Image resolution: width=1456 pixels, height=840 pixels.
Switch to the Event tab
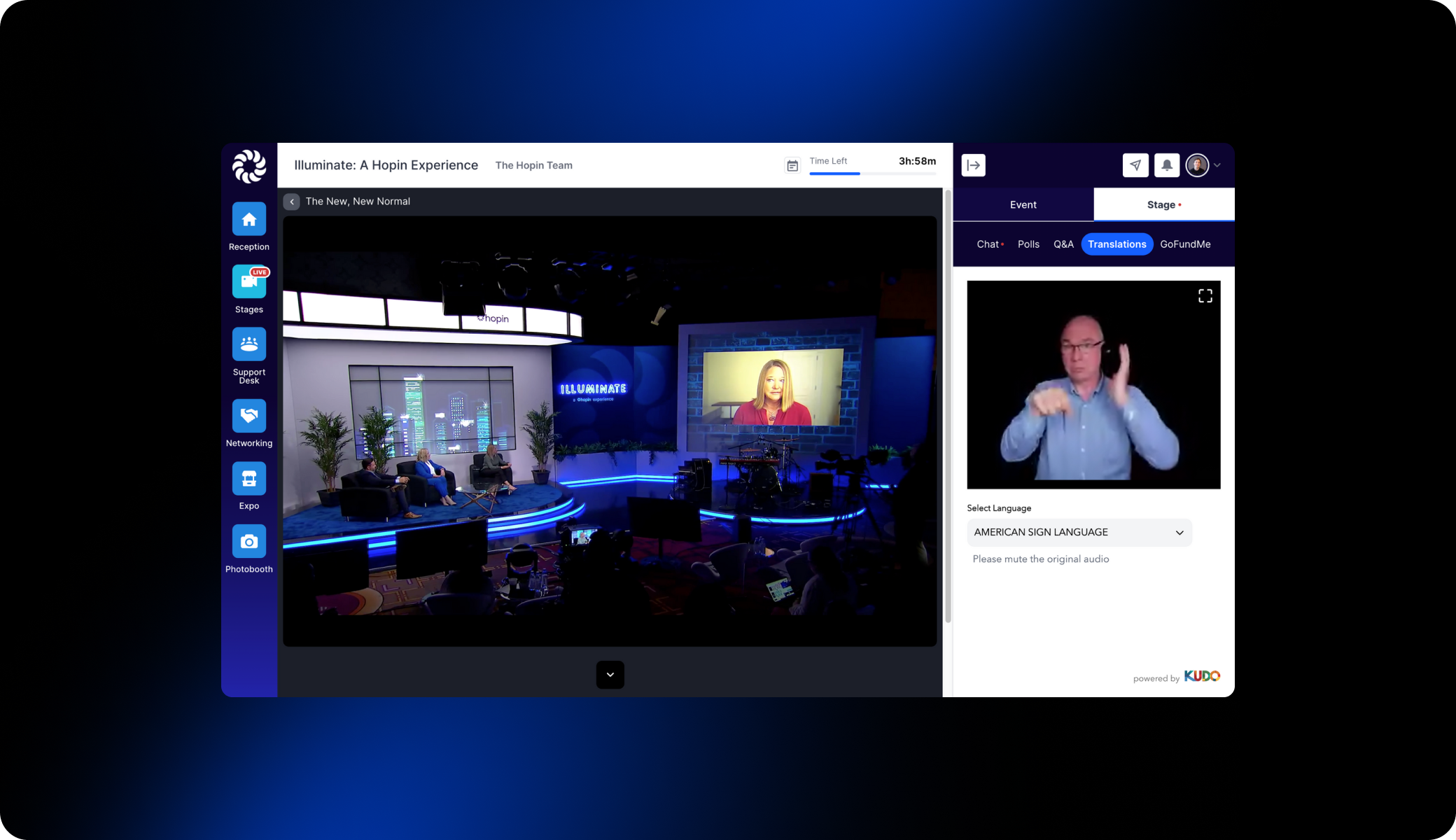click(x=1023, y=205)
